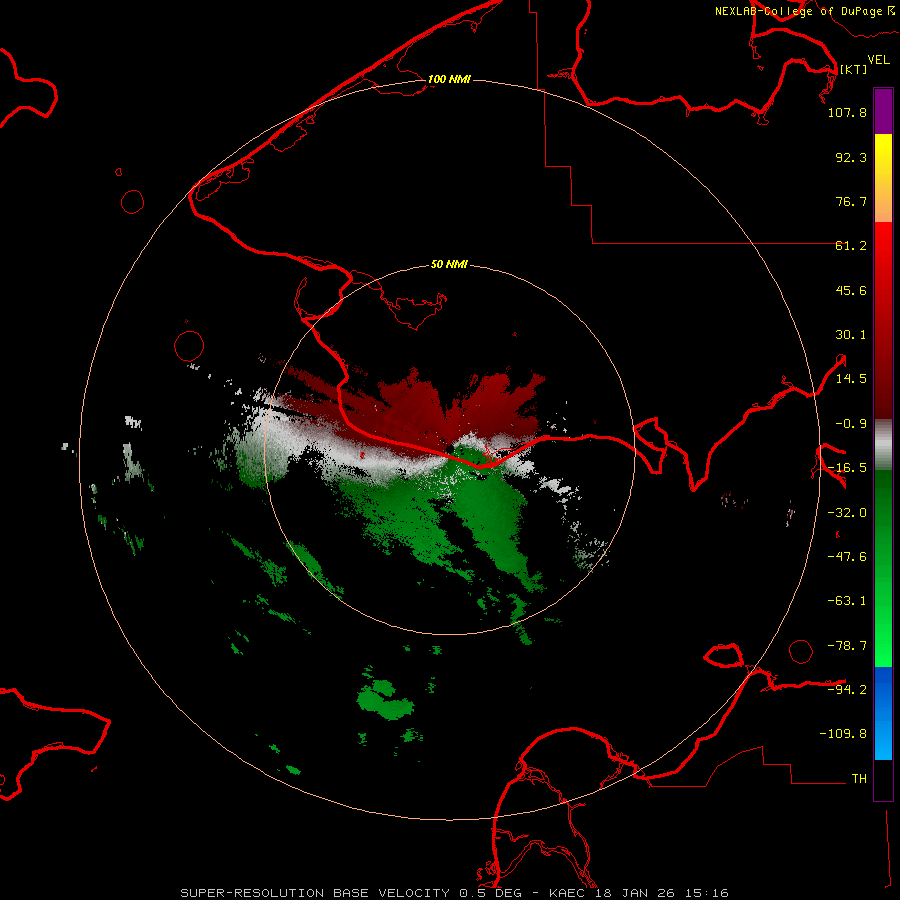Click the 45.6 legend value

[x=851, y=290]
